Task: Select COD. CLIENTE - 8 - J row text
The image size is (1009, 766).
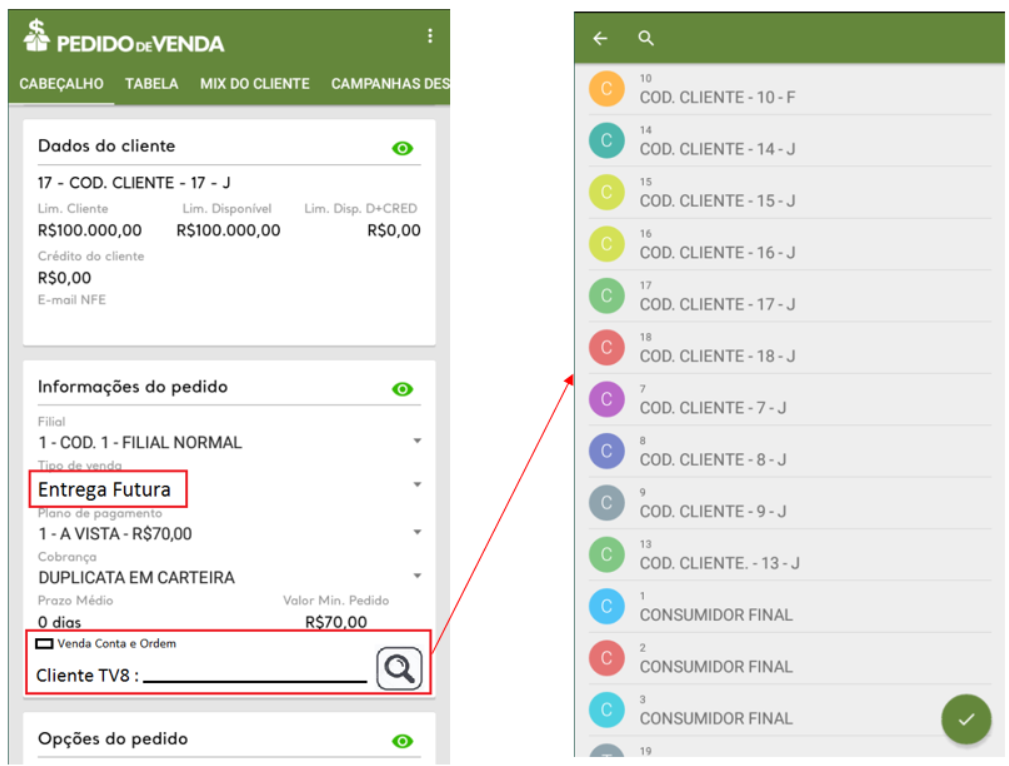Action: (712, 460)
